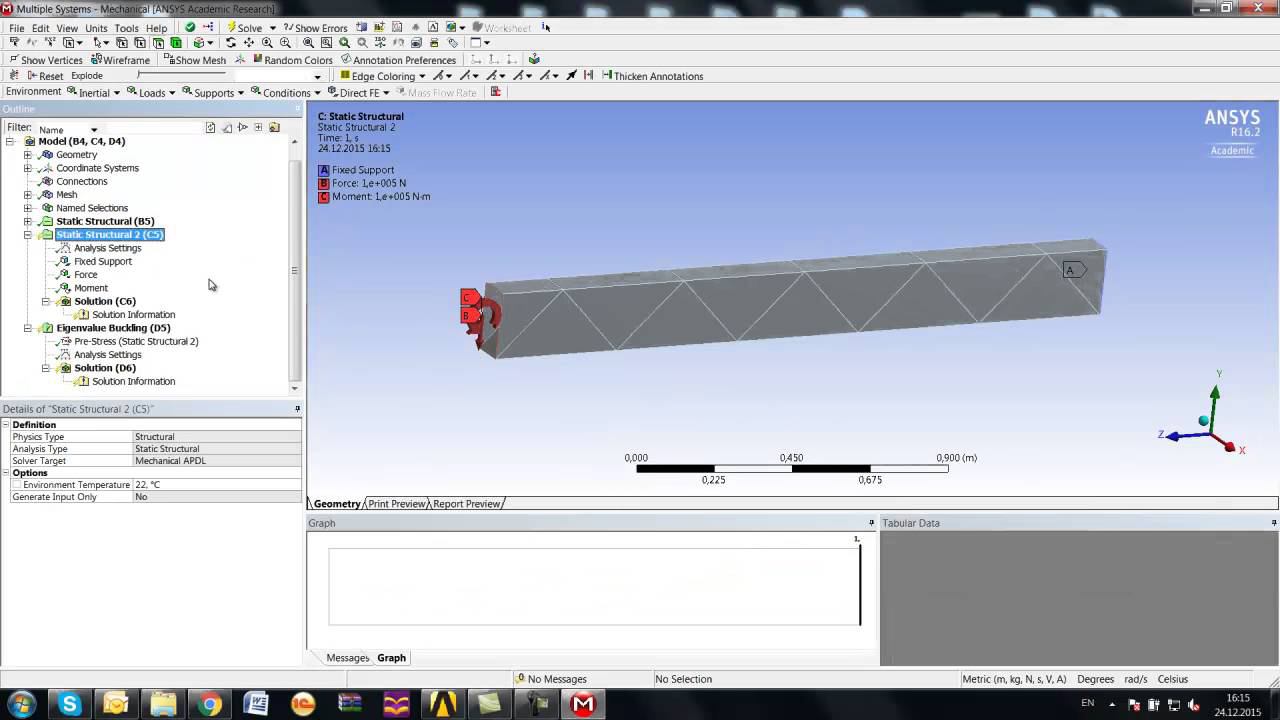Click the outline refresh filter icon
1280x720 pixels.
click(x=210, y=128)
